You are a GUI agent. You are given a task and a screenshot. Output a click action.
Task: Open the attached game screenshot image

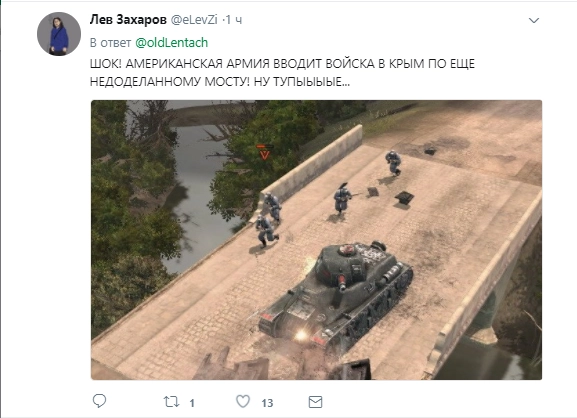point(316,240)
